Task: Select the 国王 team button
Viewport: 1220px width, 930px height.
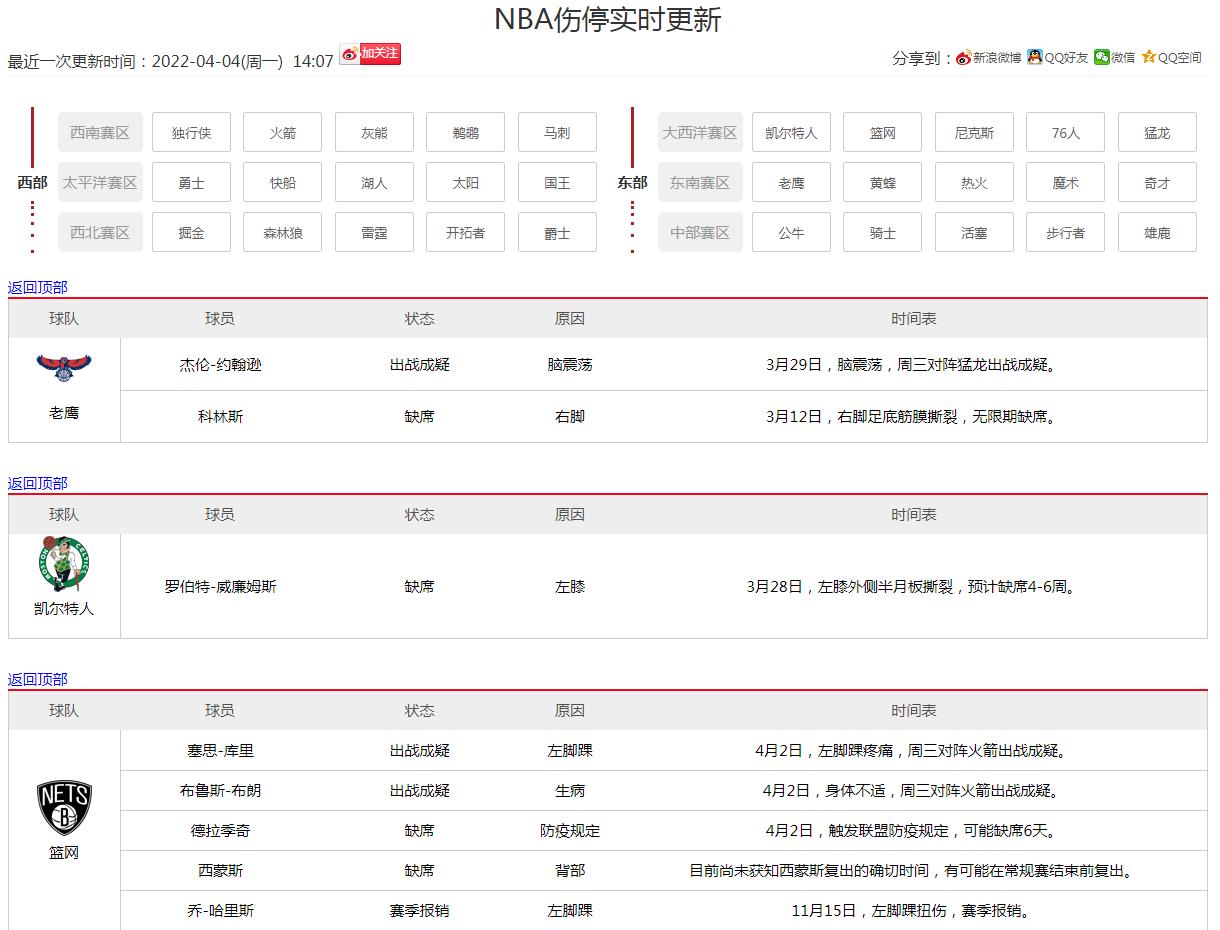Action: (557, 182)
